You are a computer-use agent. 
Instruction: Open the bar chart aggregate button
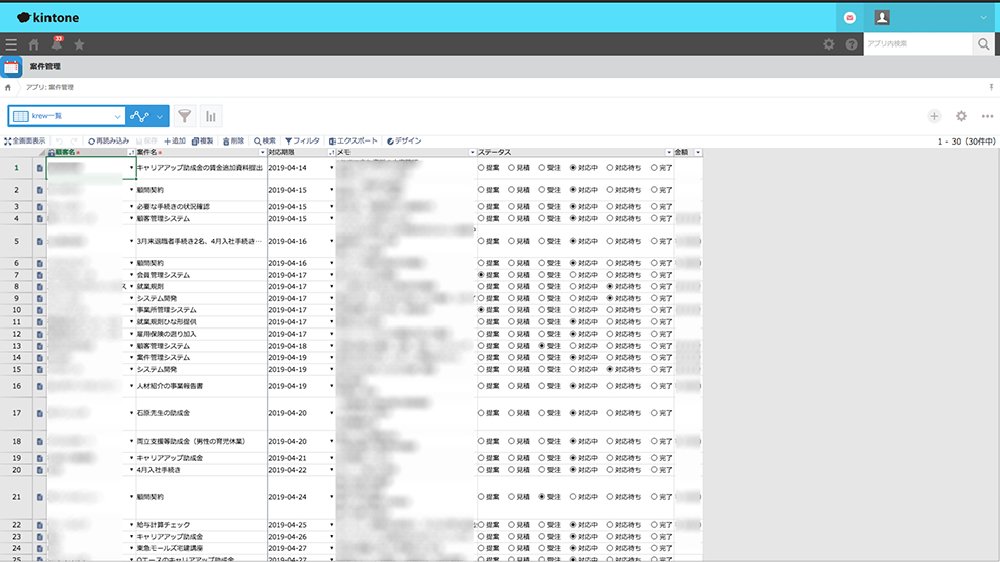coord(210,116)
